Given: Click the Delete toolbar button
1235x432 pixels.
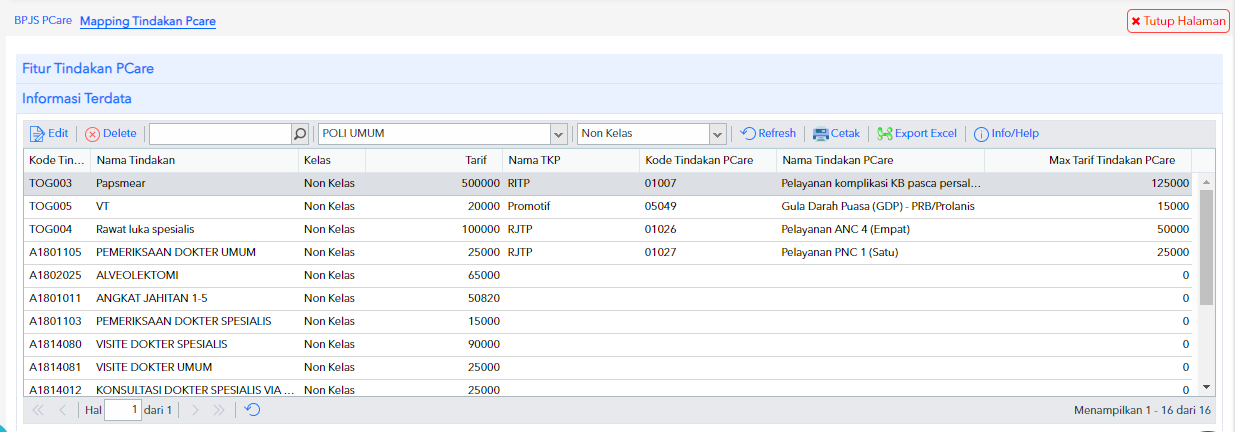Looking at the screenshot, I should click(111, 134).
